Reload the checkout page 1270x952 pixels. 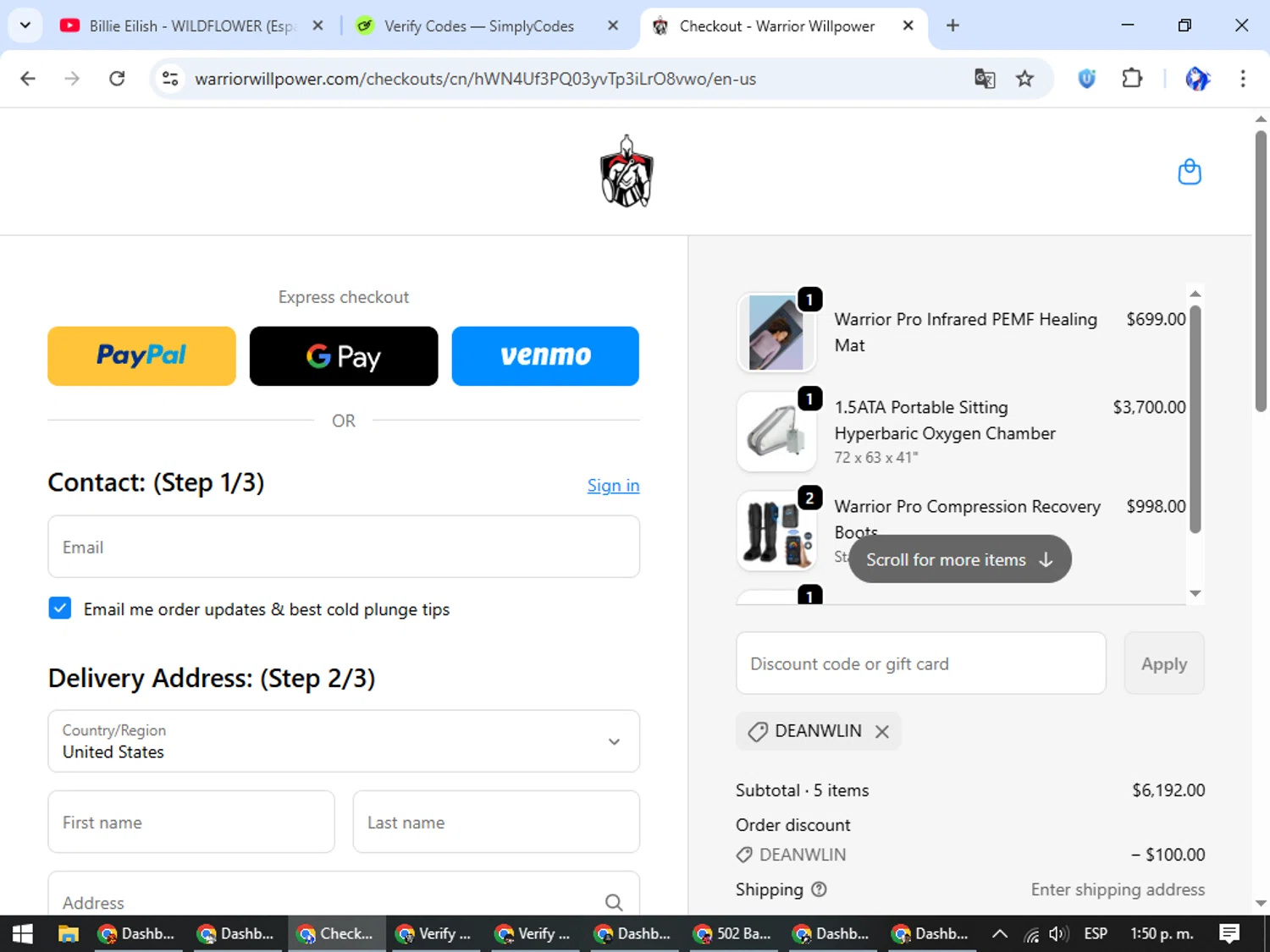117,79
